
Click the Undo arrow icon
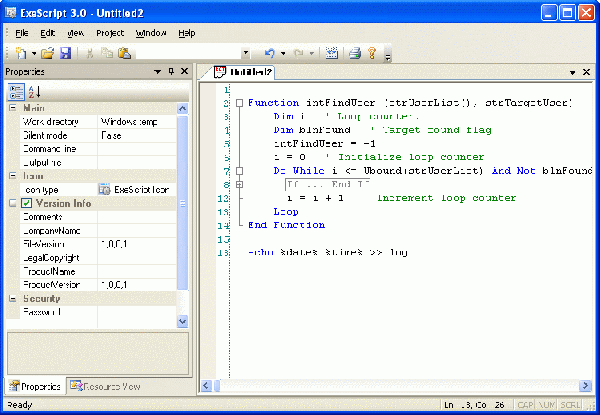coord(269,52)
